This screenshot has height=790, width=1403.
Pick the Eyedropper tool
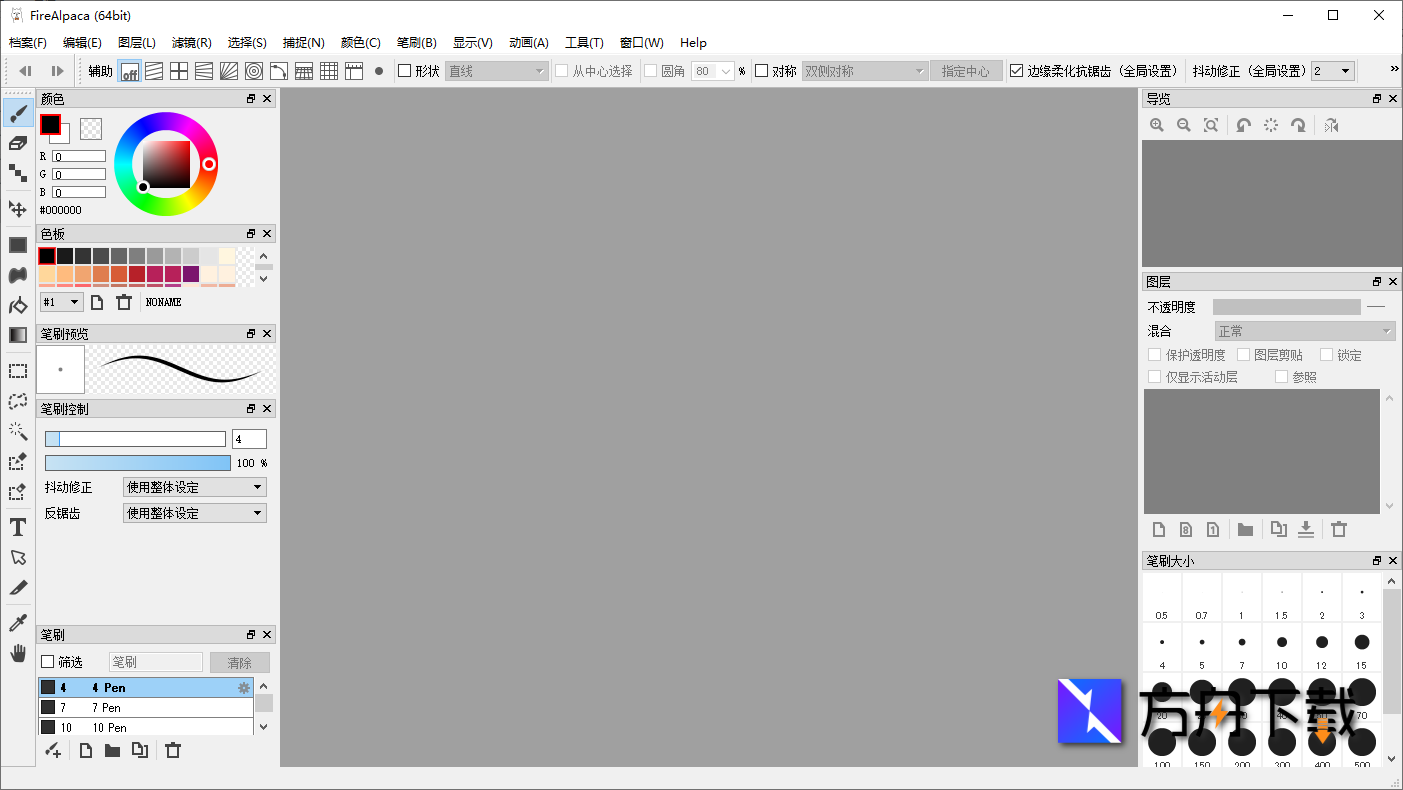pos(18,622)
